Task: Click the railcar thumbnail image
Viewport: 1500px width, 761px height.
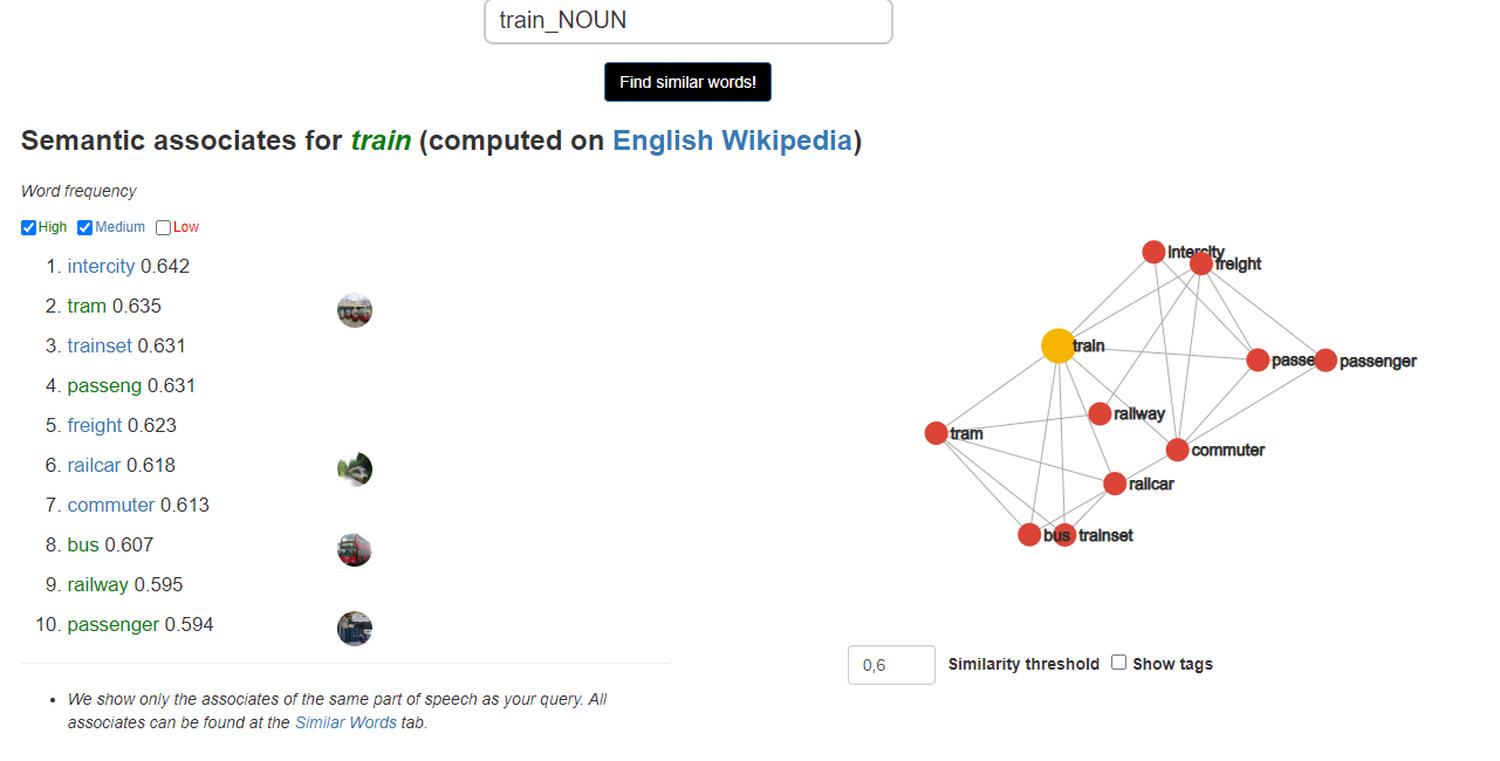Action: (354, 468)
